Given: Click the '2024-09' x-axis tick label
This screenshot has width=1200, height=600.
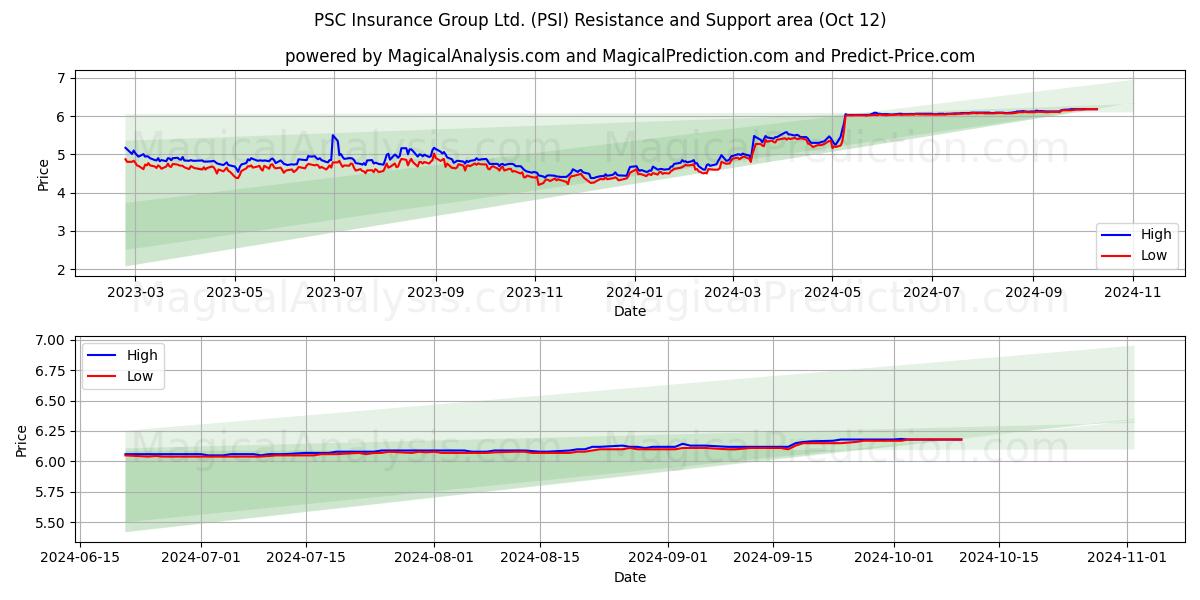Looking at the screenshot, I should click(x=1033, y=291).
